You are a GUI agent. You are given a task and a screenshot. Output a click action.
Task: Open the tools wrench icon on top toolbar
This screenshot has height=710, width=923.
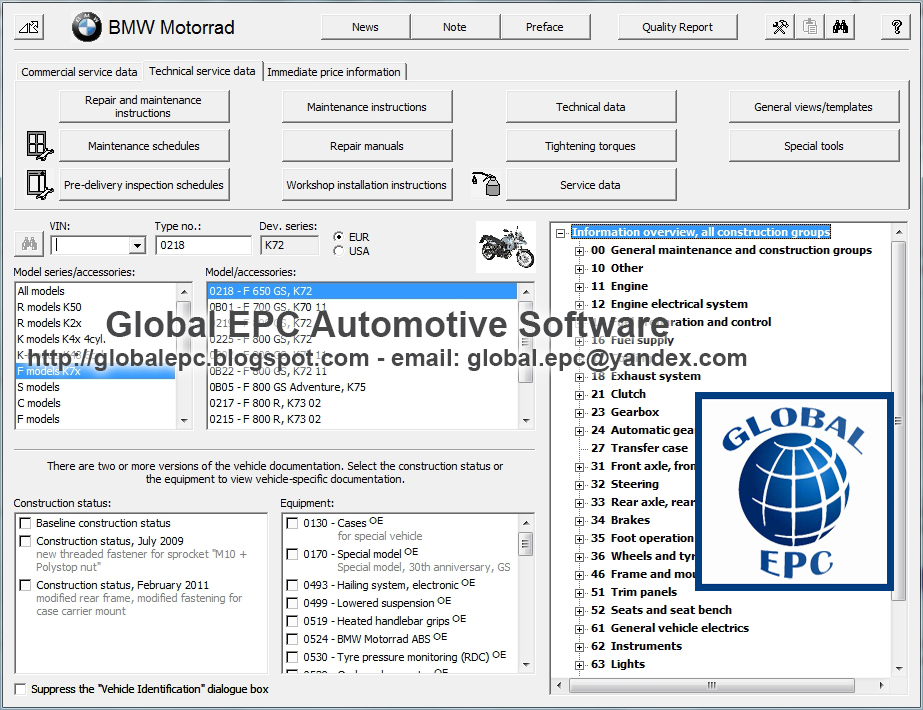(779, 27)
